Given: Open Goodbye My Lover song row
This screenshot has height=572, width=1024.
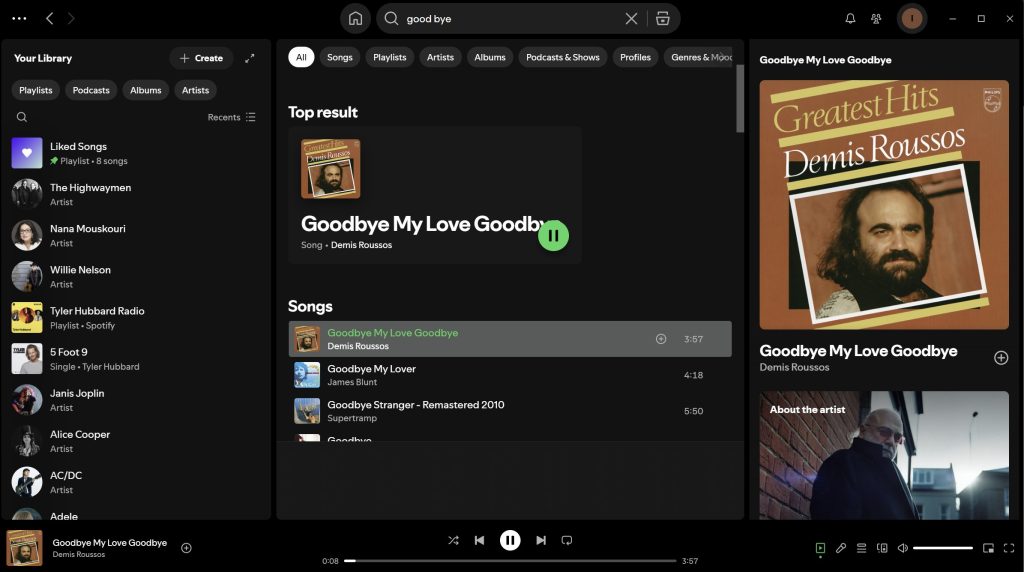Looking at the screenshot, I should tap(510, 375).
